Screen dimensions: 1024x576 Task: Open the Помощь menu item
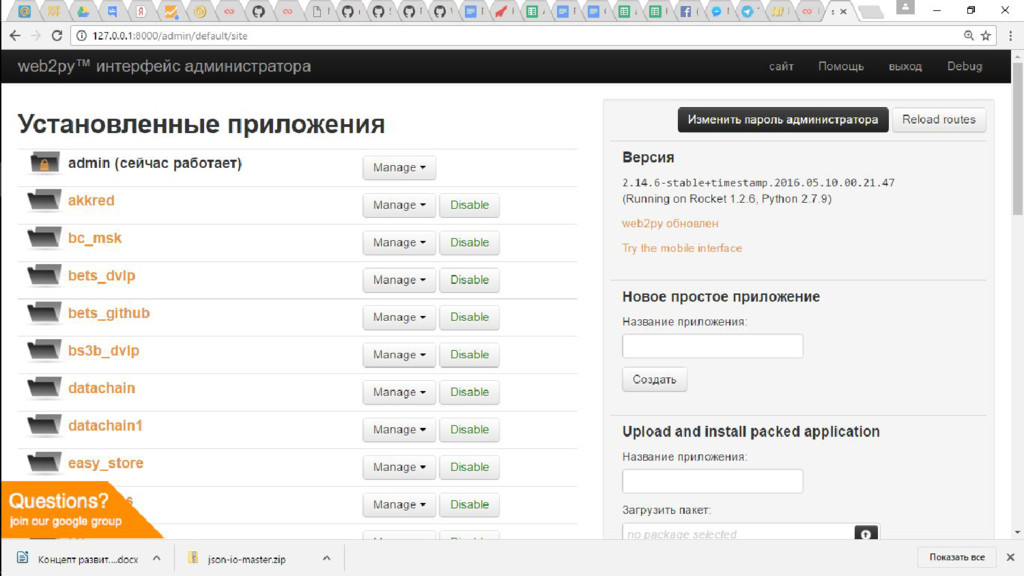coord(841,66)
